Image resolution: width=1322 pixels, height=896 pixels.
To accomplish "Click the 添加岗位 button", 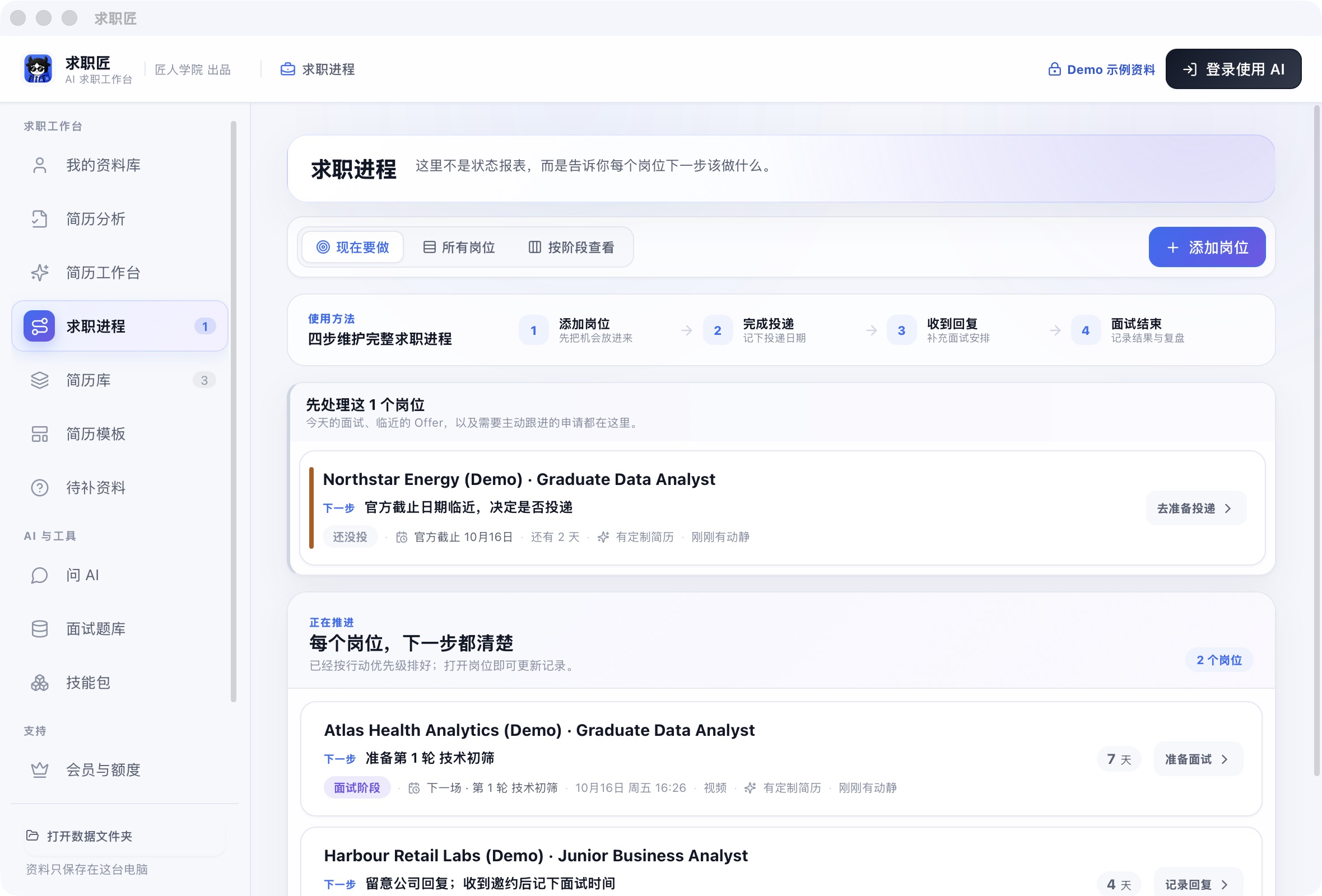I will (x=1207, y=248).
